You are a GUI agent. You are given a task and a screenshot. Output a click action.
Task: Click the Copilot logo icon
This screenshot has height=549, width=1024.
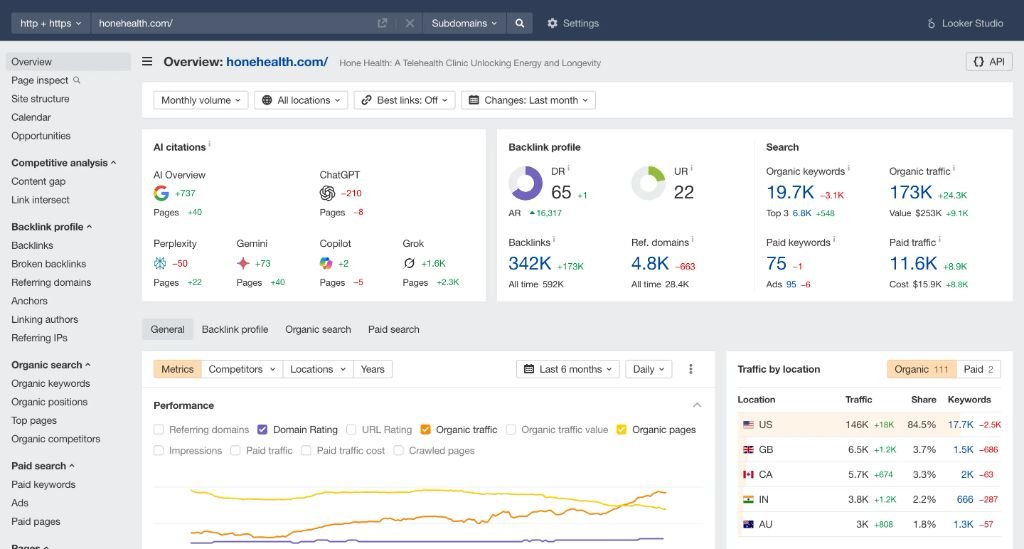click(x=326, y=263)
